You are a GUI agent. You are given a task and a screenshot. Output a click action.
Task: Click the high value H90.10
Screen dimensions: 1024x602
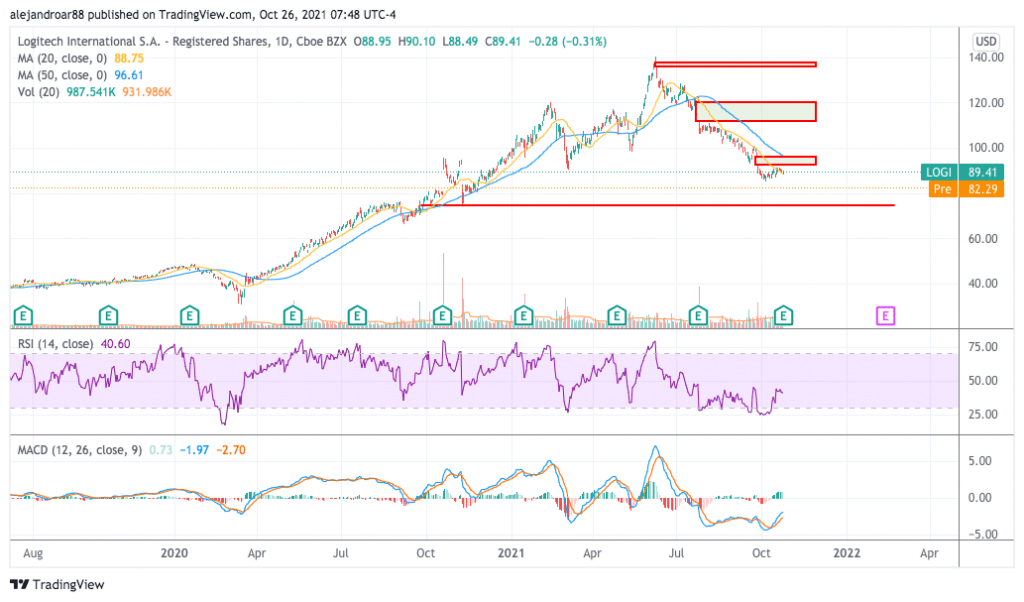point(417,42)
